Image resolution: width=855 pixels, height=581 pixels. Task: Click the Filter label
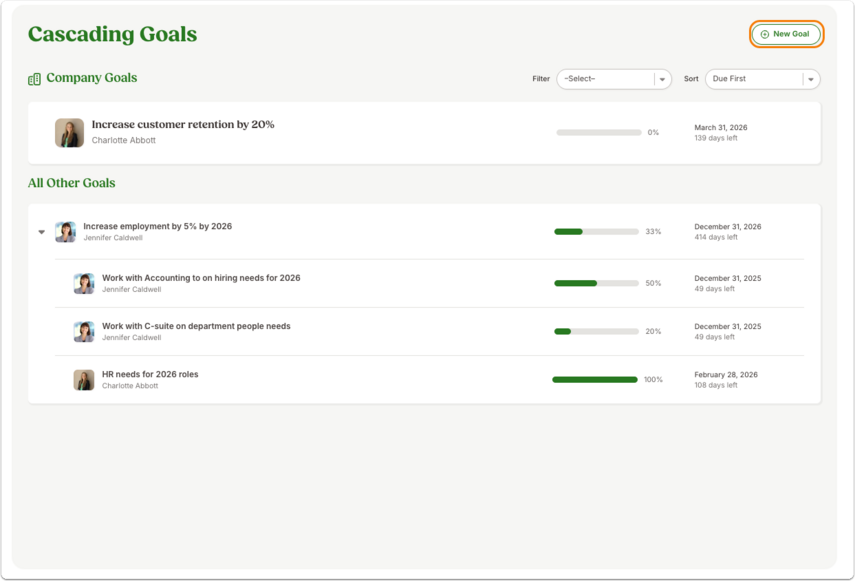(x=541, y=79)
